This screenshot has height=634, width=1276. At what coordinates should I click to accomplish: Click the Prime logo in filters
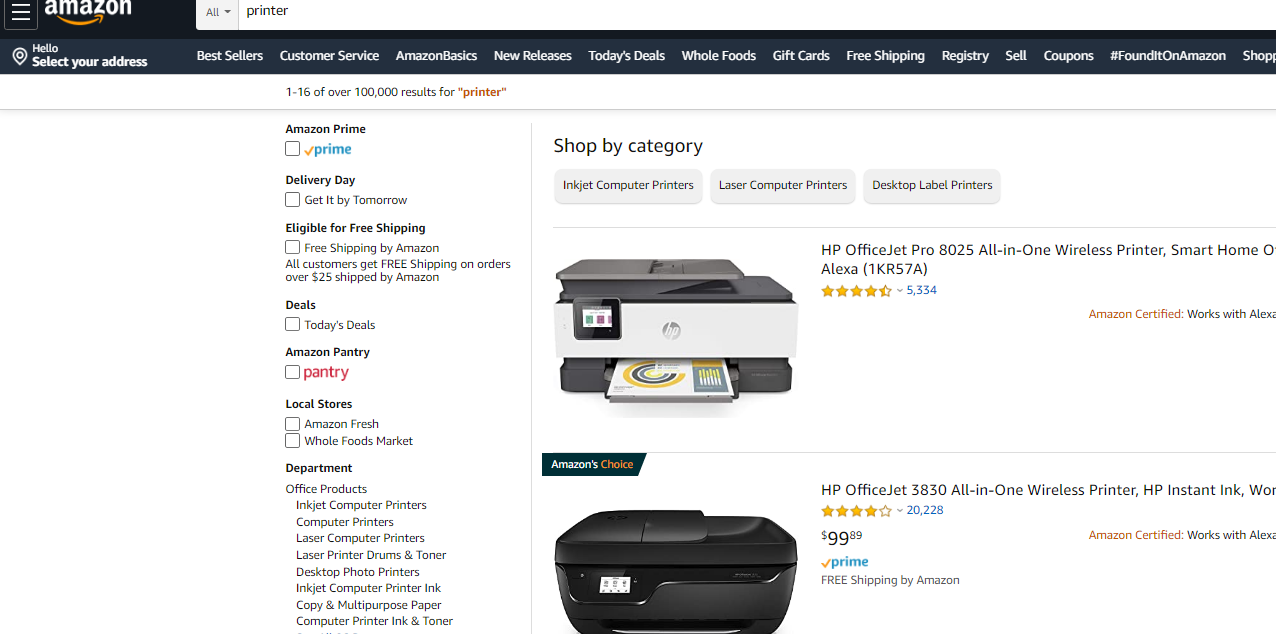click(328, 149)
